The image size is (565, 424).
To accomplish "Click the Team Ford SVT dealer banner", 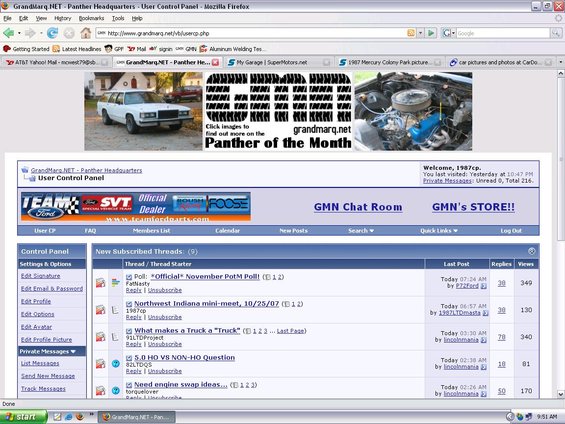I will [136, 206].
